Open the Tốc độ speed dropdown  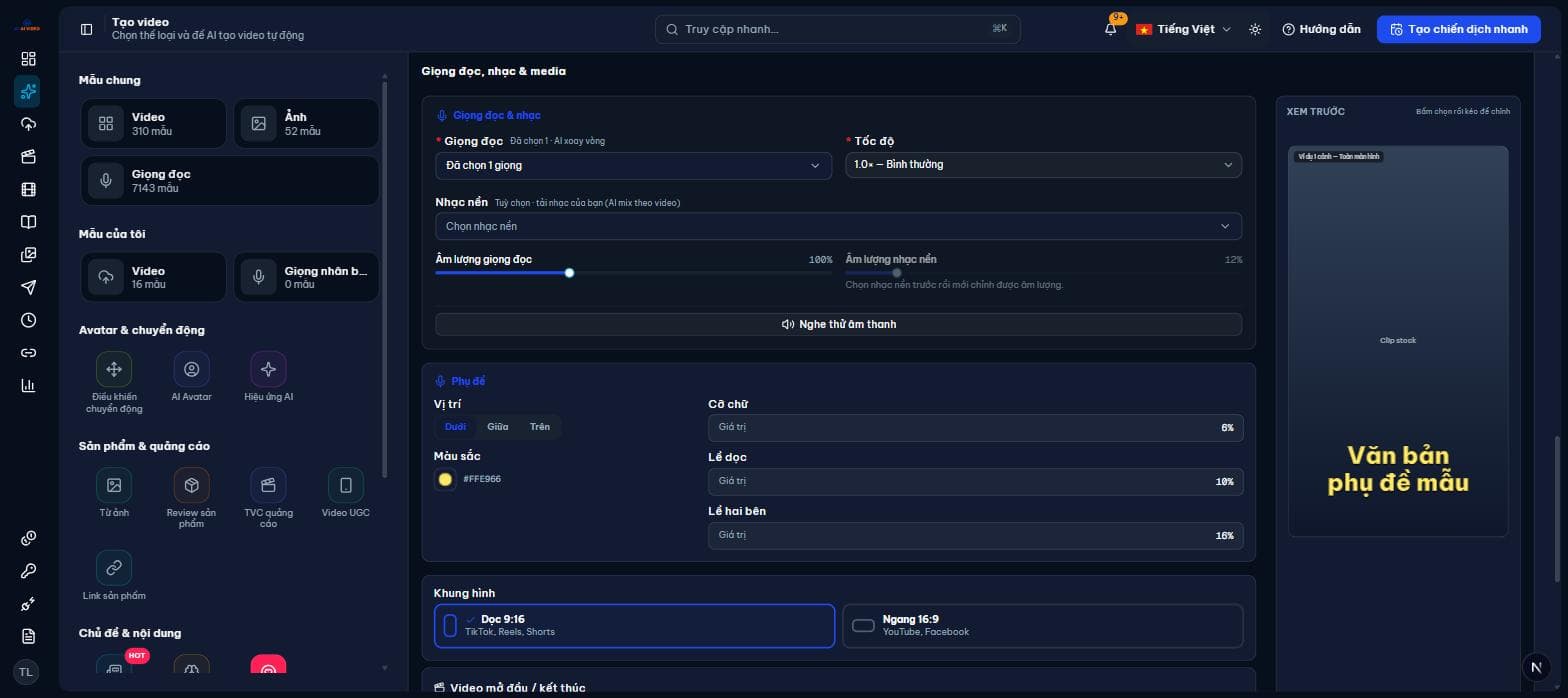pyautogui.click(x=1043, y=165)
